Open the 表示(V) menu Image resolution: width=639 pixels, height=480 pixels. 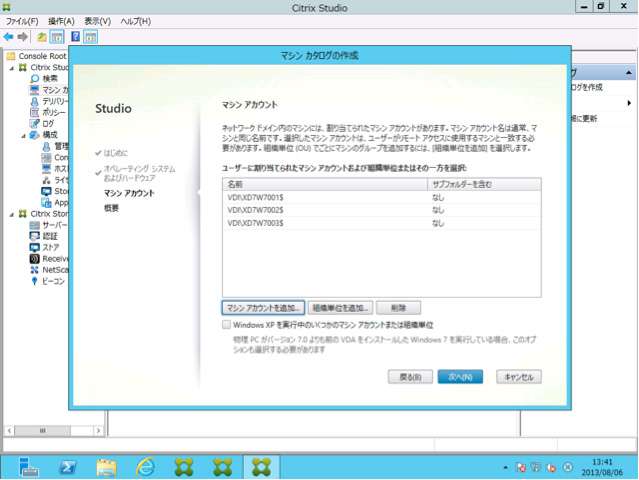click(x=97, y=21)
